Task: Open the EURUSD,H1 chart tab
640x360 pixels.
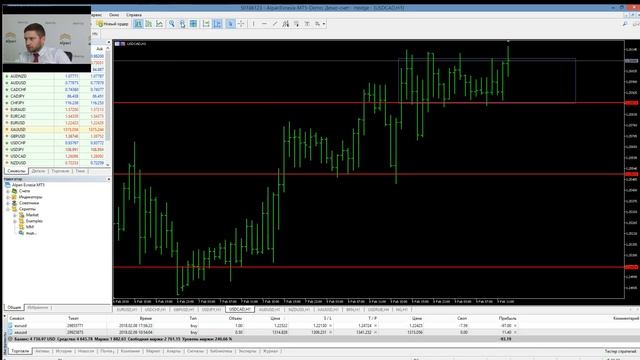Action: point(127,310)
